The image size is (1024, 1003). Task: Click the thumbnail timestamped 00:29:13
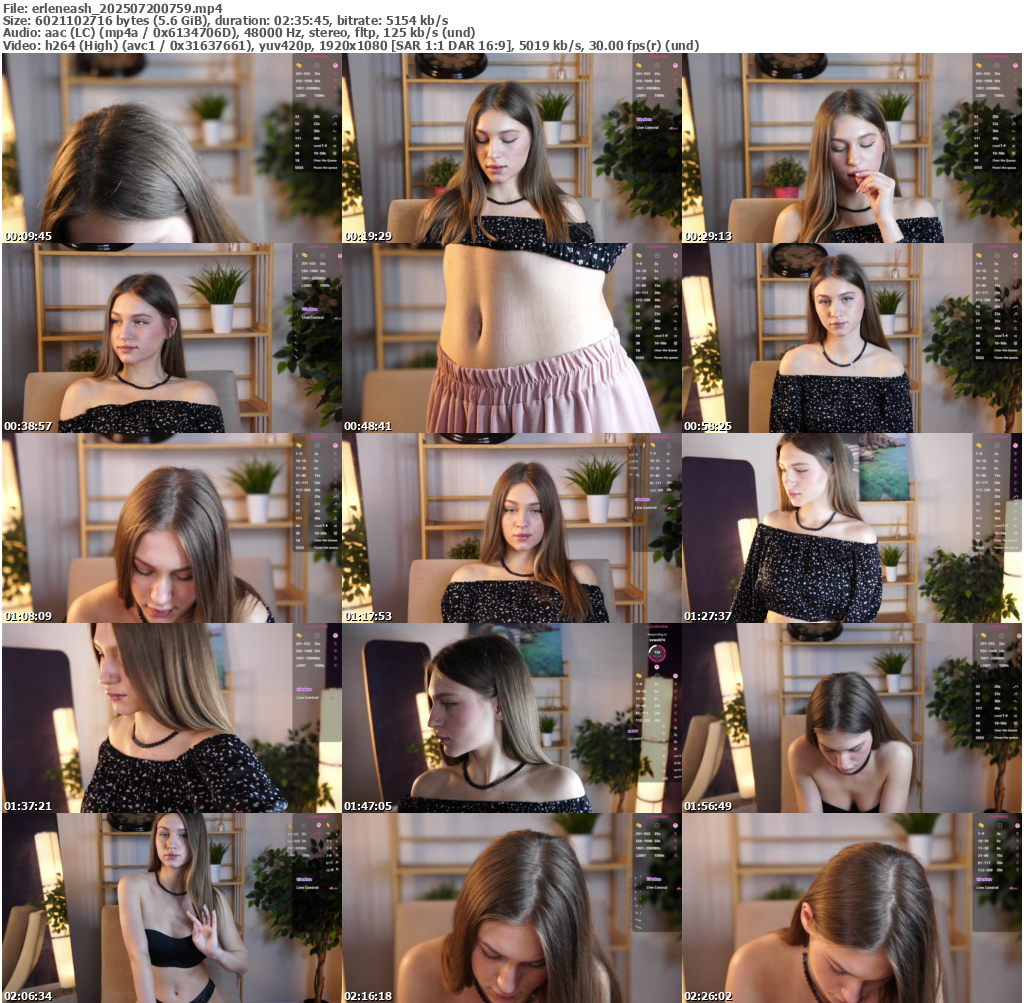pyautogui.click(x=852, y=148)
